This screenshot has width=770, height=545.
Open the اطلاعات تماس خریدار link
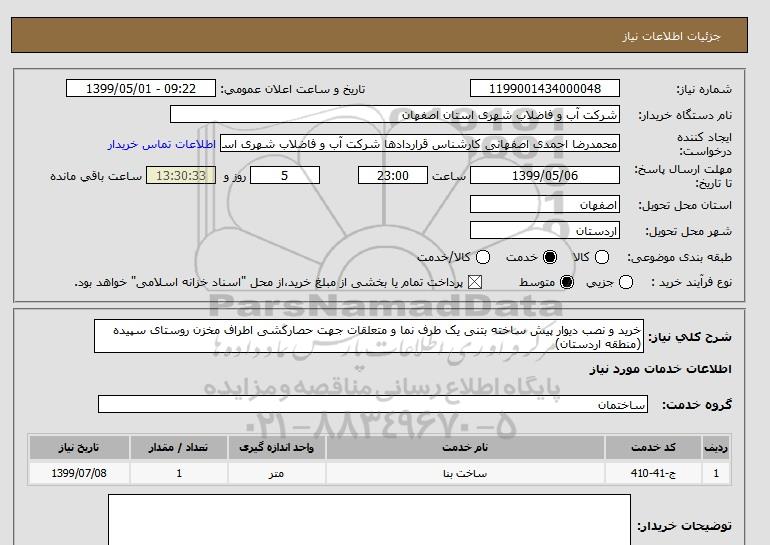click(162, 144)
